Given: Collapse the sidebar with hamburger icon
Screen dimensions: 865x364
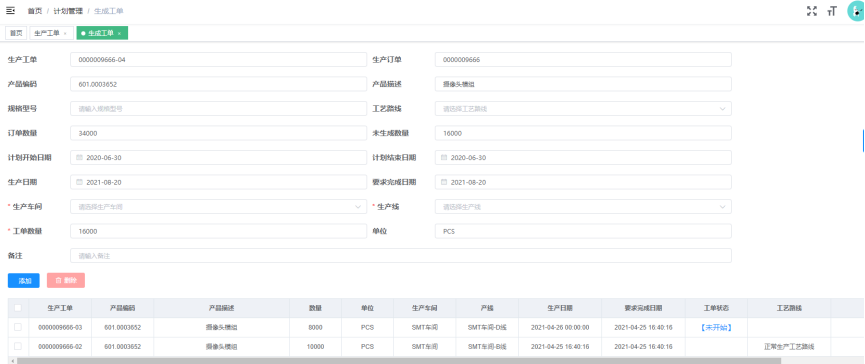Looking at the screenshot, I should (10, 10).
